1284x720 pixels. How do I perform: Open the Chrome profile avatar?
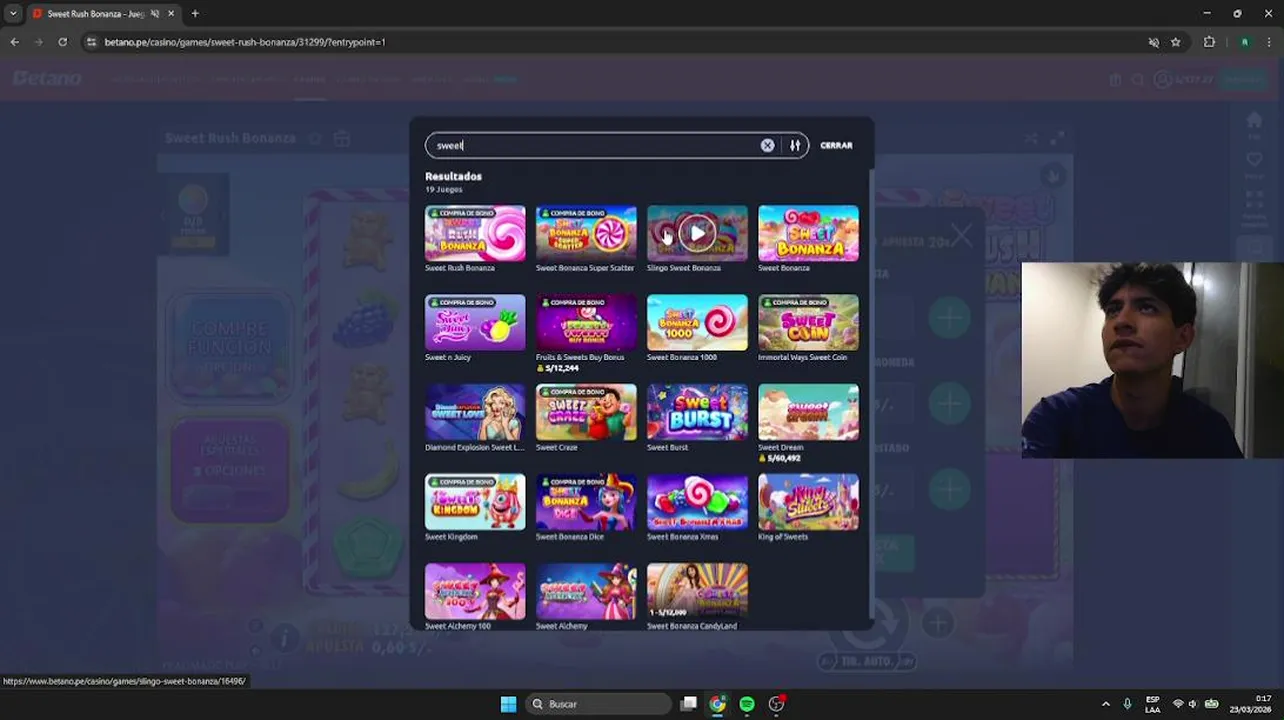(x=1244, y=42)
